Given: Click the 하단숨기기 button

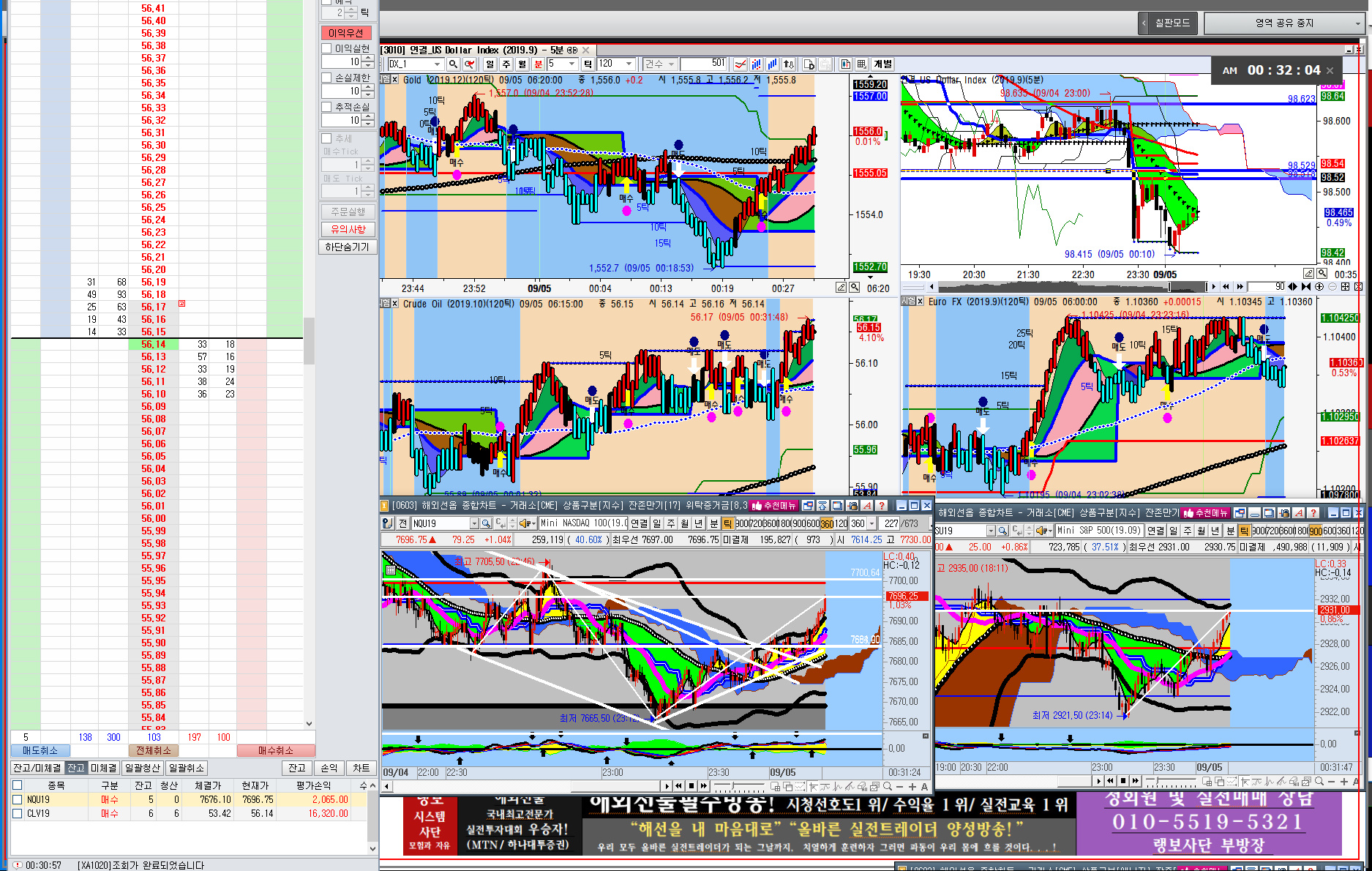Looking at the screenshot, I should click(348, 247).
